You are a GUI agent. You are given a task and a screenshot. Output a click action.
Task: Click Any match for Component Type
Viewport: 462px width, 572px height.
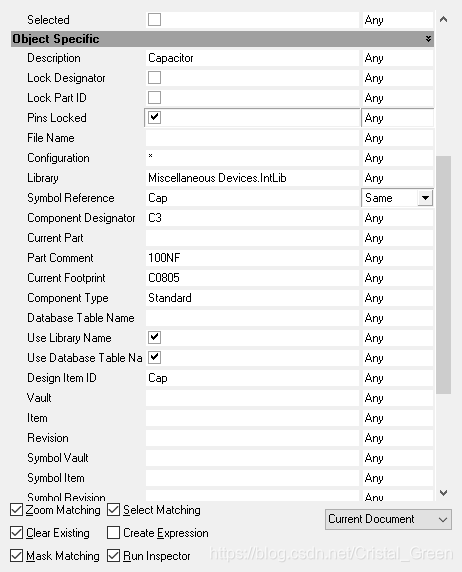click(398, 298)
